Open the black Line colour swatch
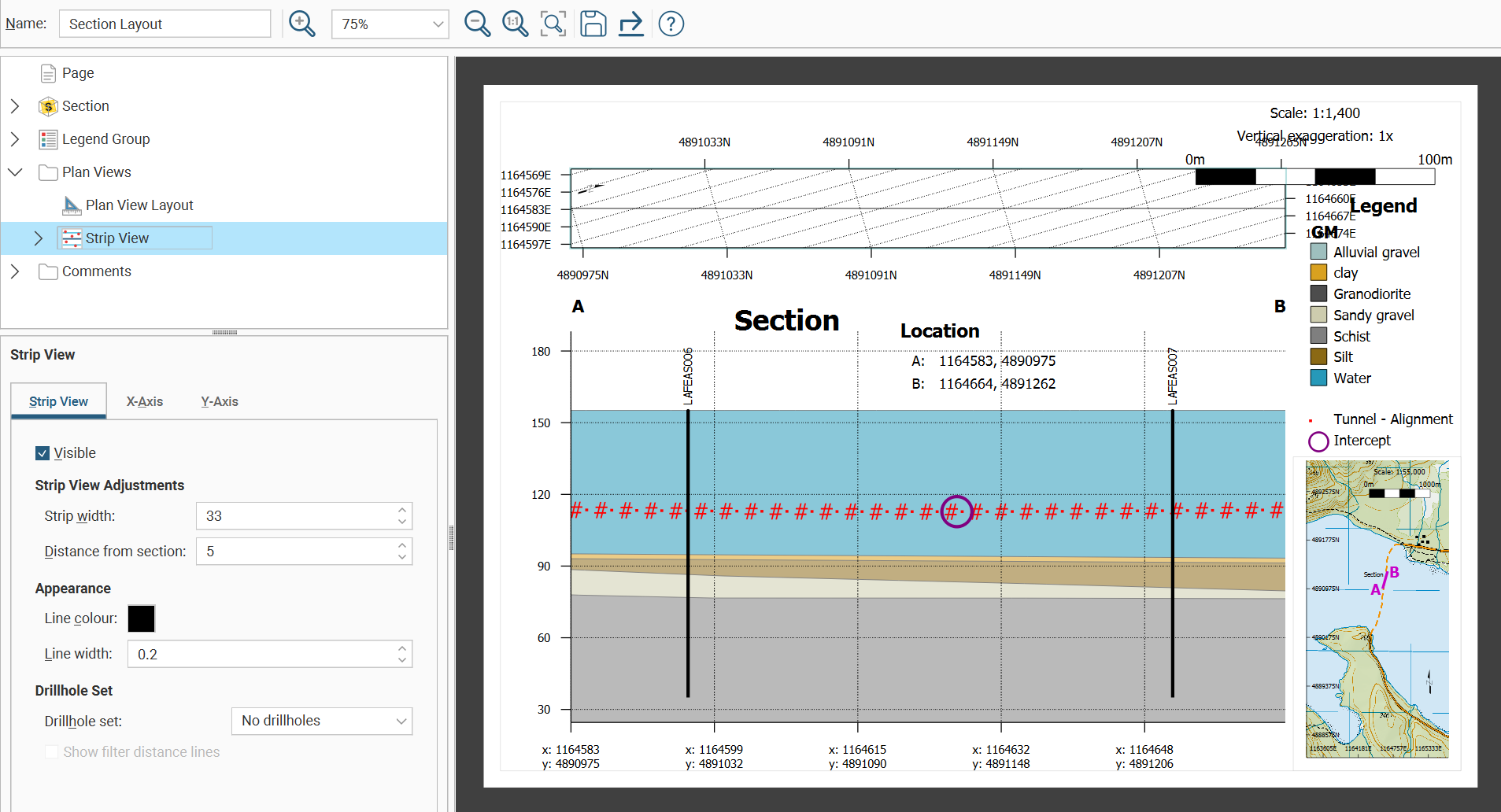This screenshot has height=812, width=1501. (x=142, y=618)
